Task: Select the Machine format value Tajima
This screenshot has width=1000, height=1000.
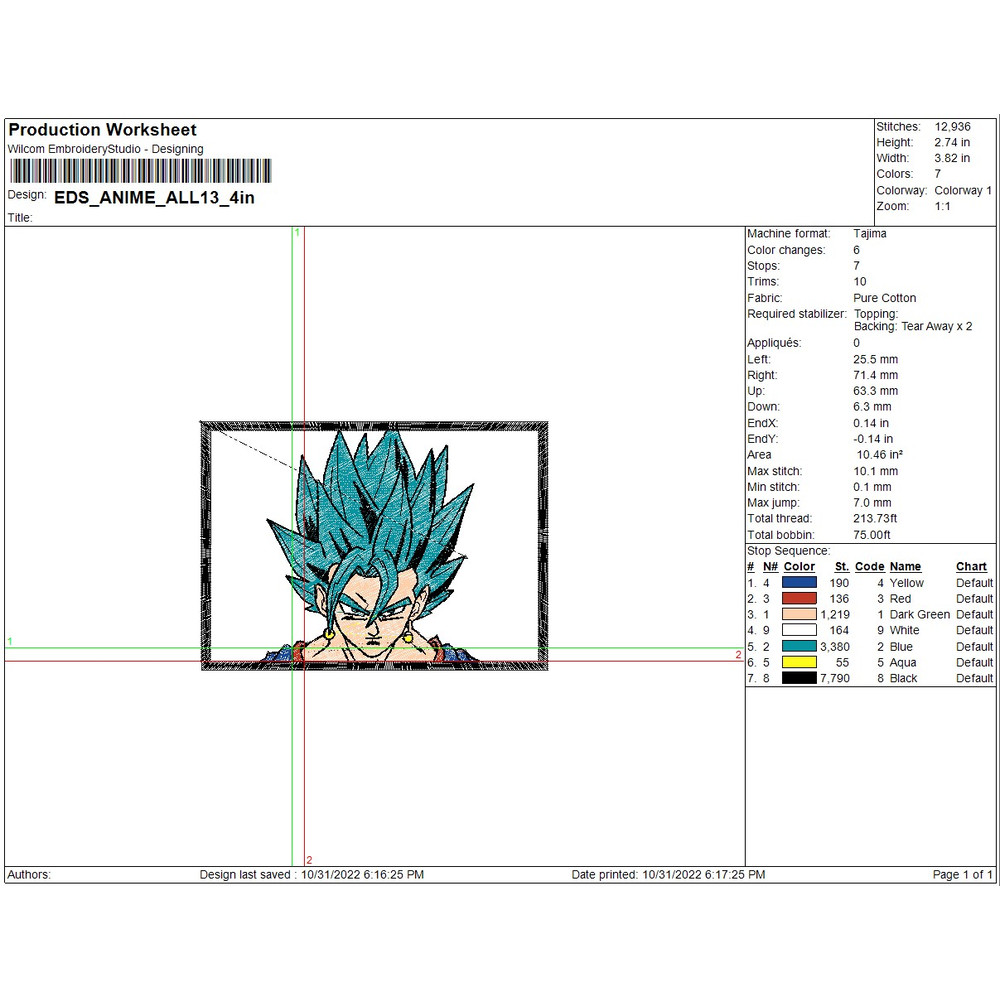Action: [x=869, y=234]
